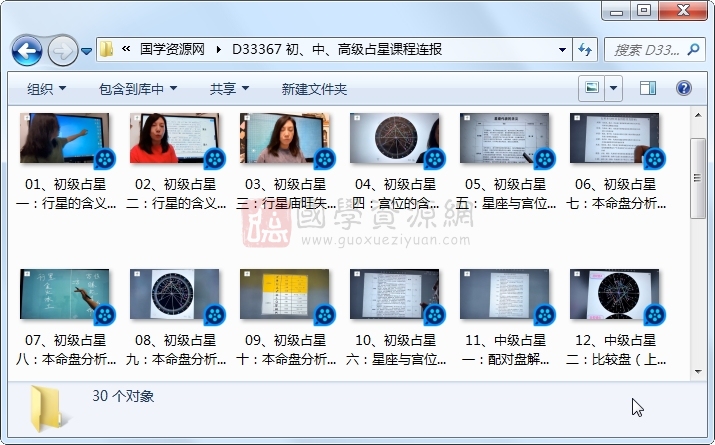This screenshot has width=715, height=445.
Task: Expand the hidden breadcrumb chevron «
Action: tap(126, 49)
